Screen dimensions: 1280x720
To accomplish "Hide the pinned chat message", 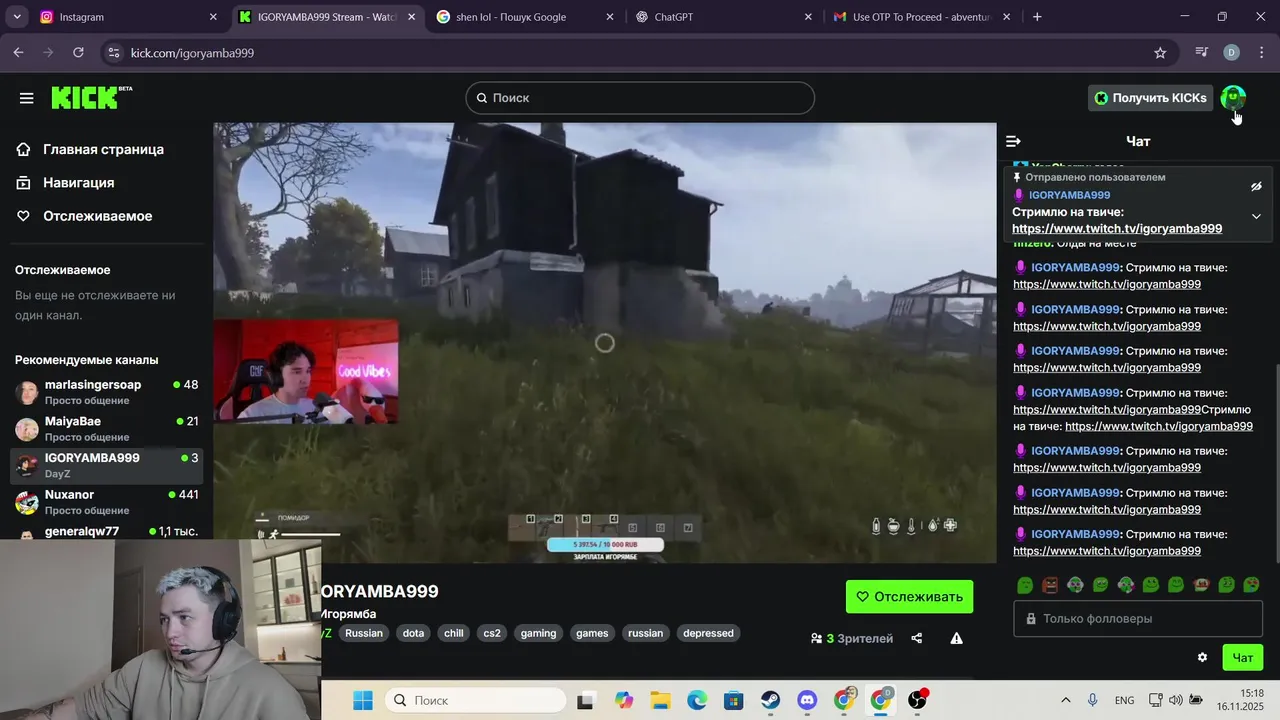I will pyautogui.click(x=1256, y=187).
